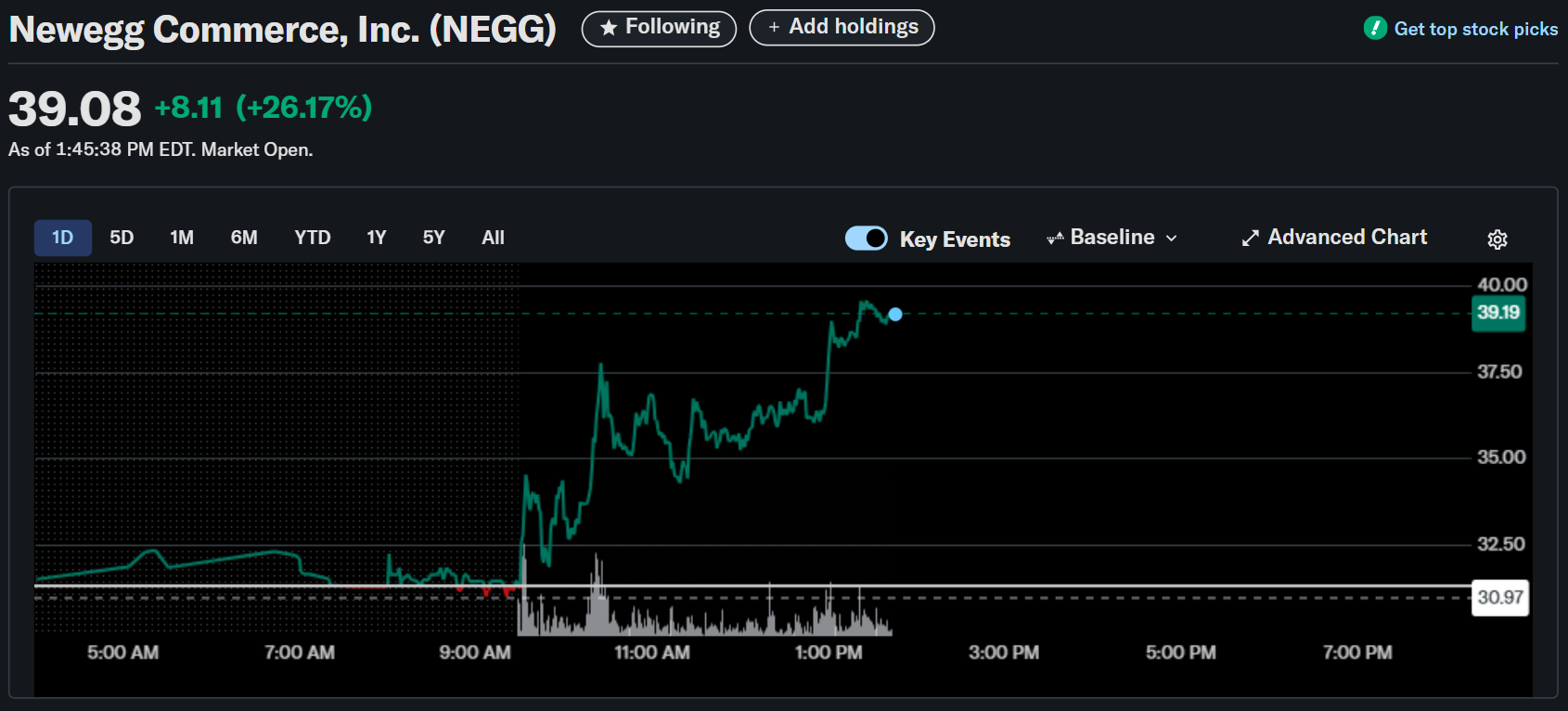The width and height of the screenshot is (1568, 711).
Task: Click the 11:00 AM time axis label
Action: click(652, 653)
